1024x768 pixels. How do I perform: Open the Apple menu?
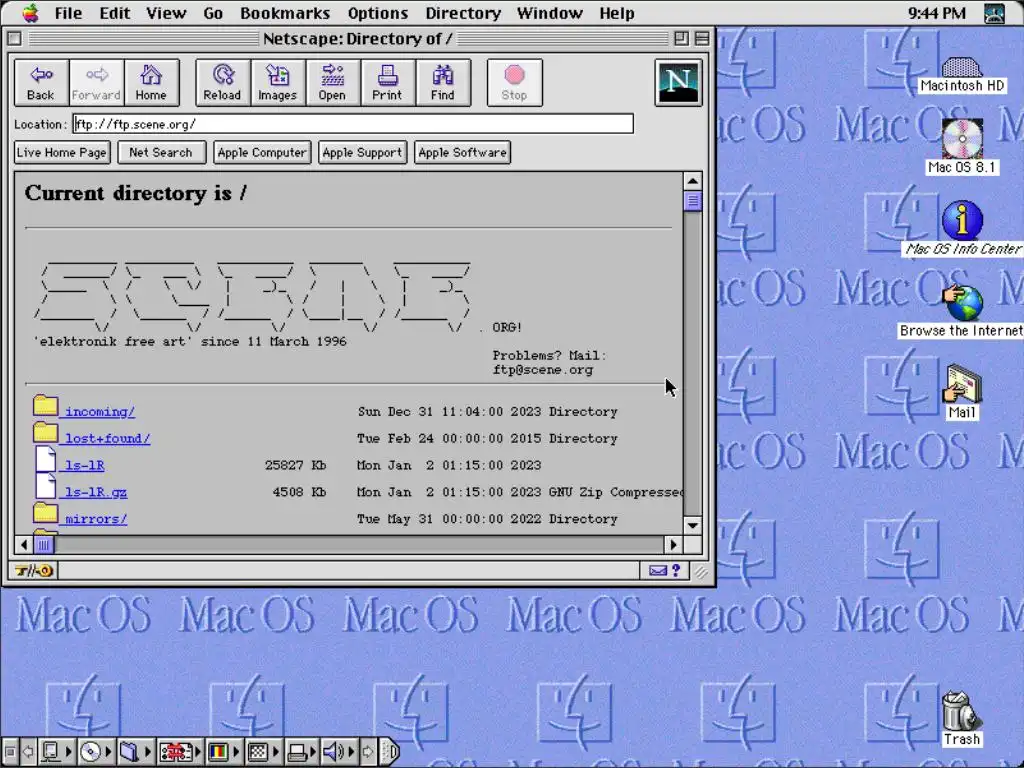[x=31, y=13]
